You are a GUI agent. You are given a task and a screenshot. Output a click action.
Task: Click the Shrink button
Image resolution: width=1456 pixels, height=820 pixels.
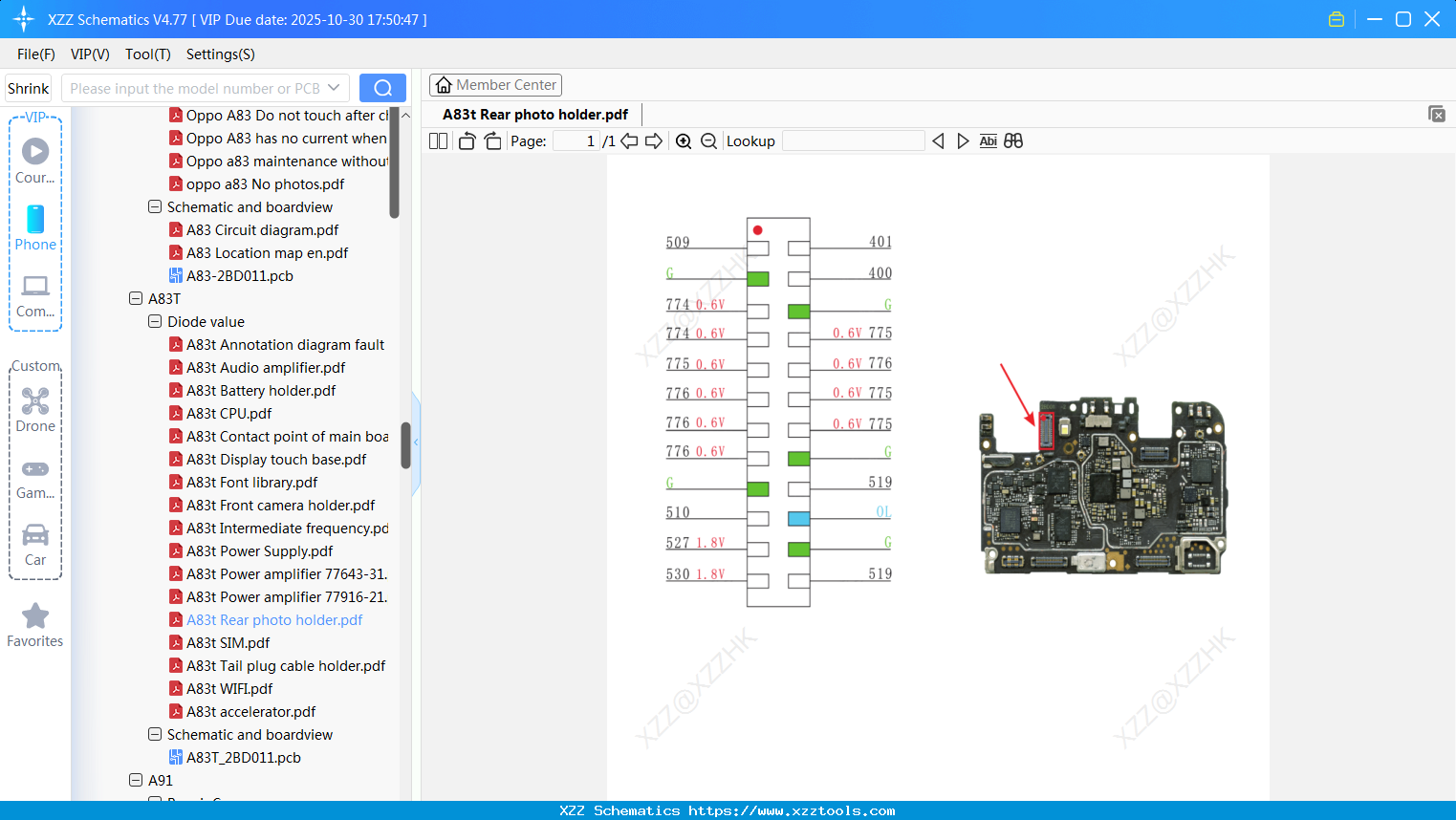[x=28, y=88]
